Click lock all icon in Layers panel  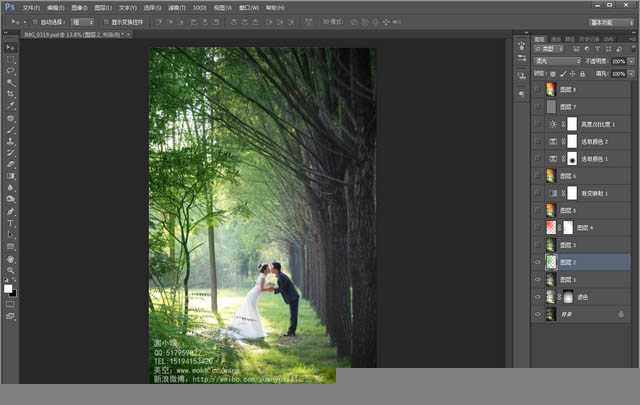point(582,74)
